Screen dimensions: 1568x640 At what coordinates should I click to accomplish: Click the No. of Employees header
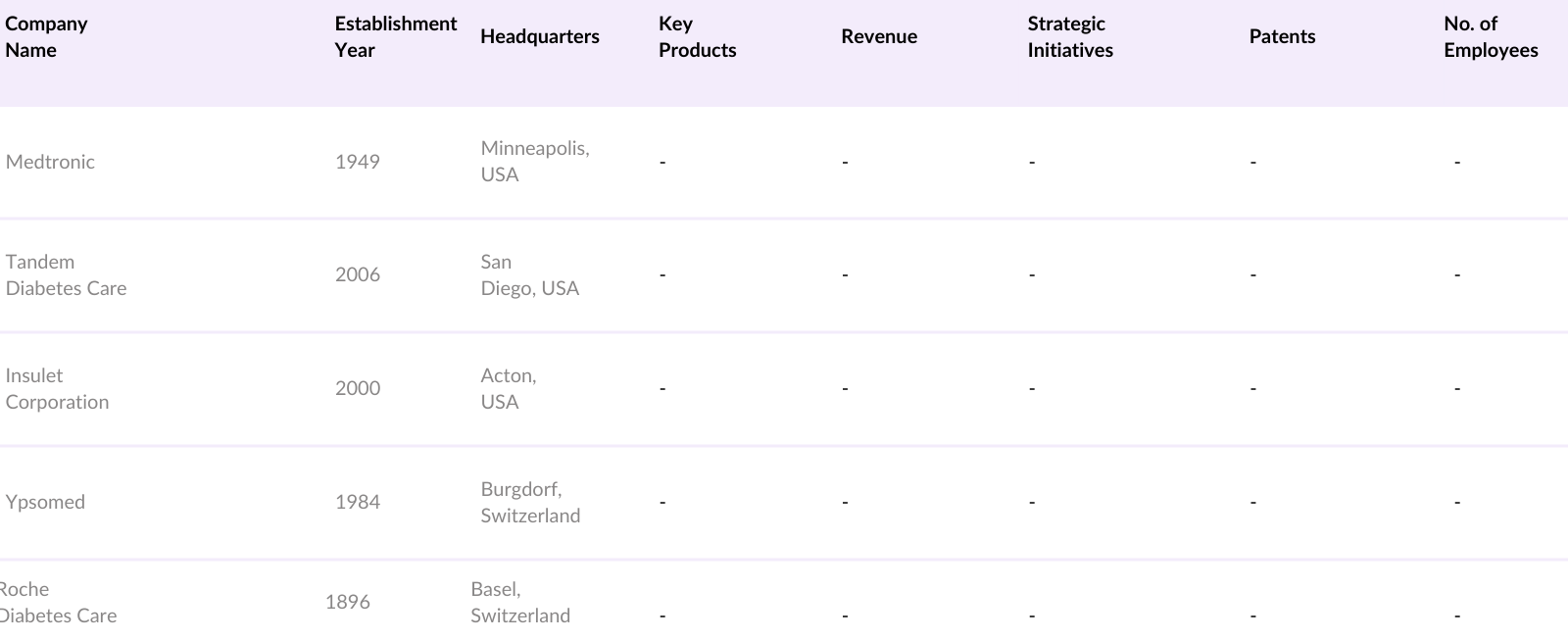tap(1490, 37)
